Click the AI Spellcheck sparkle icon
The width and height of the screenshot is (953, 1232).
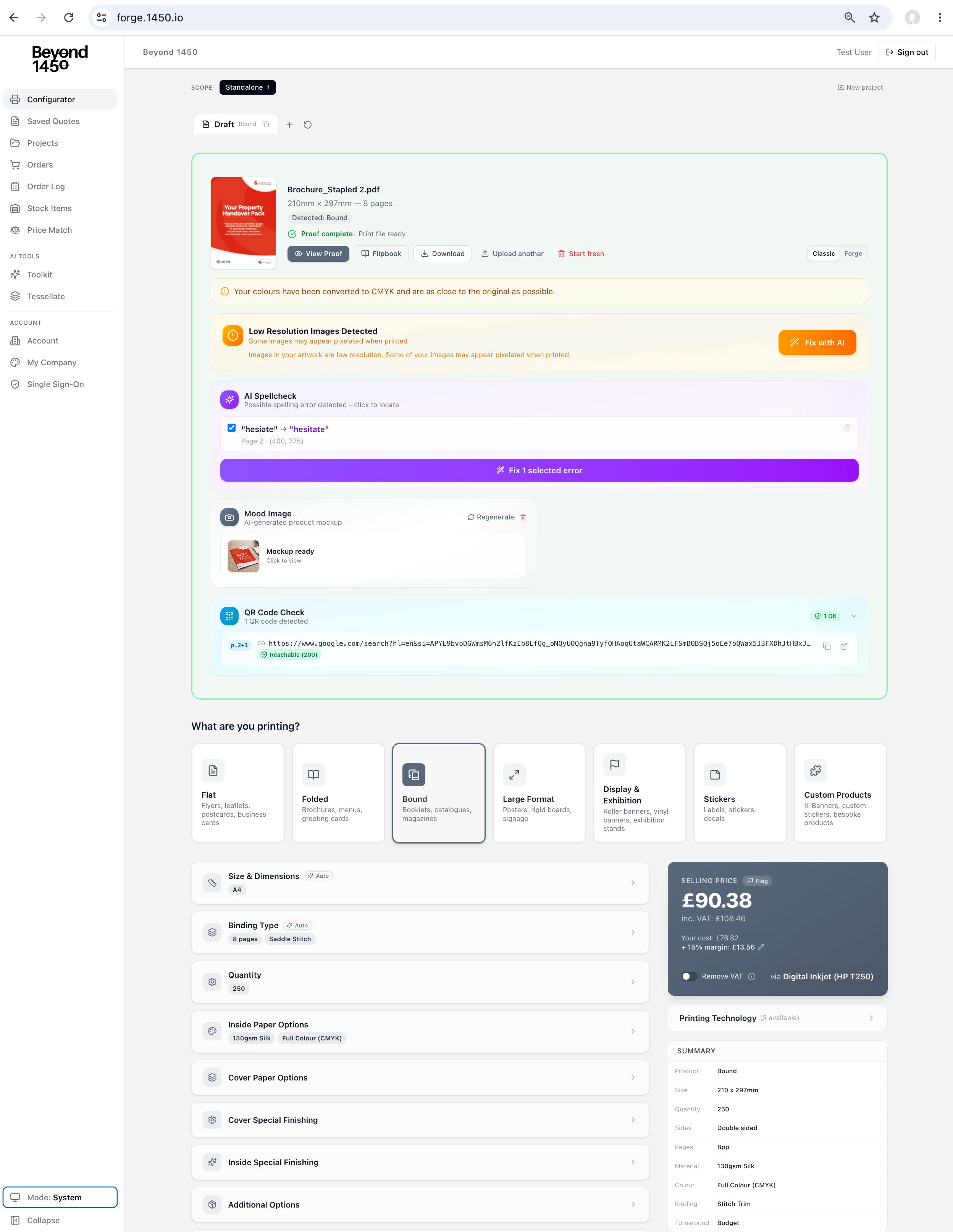tap(229, 400)
